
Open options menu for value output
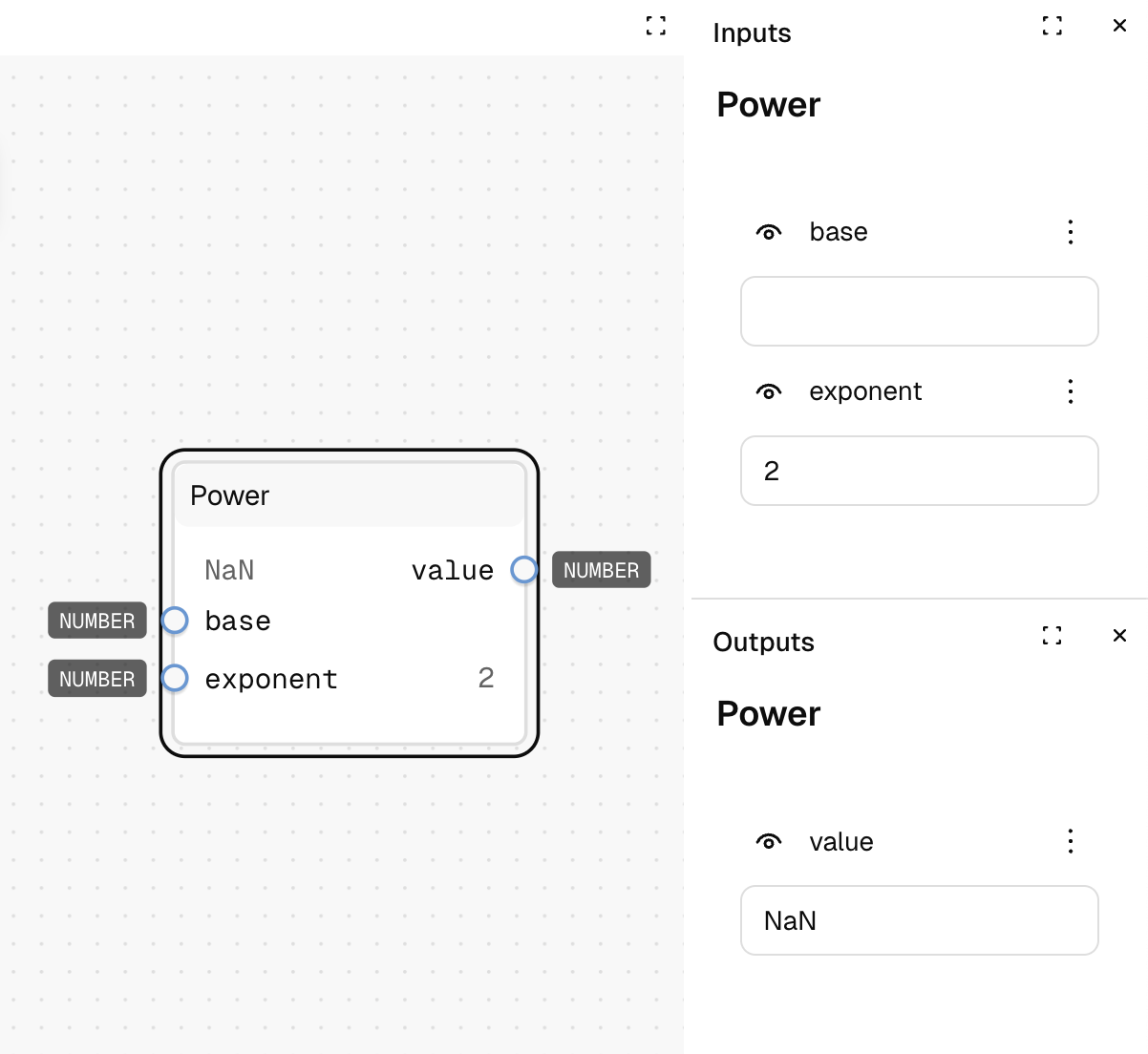(x=1071, y=841)
